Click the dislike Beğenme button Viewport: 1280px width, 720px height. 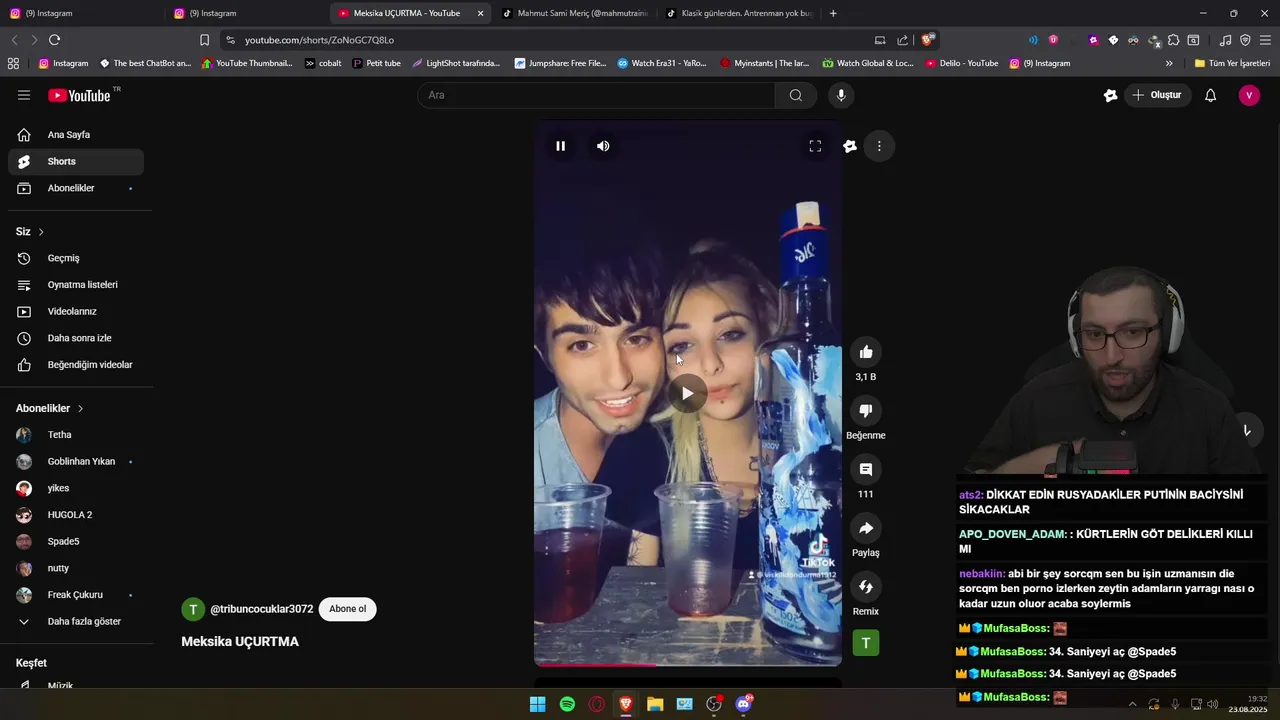coord(866,411)
